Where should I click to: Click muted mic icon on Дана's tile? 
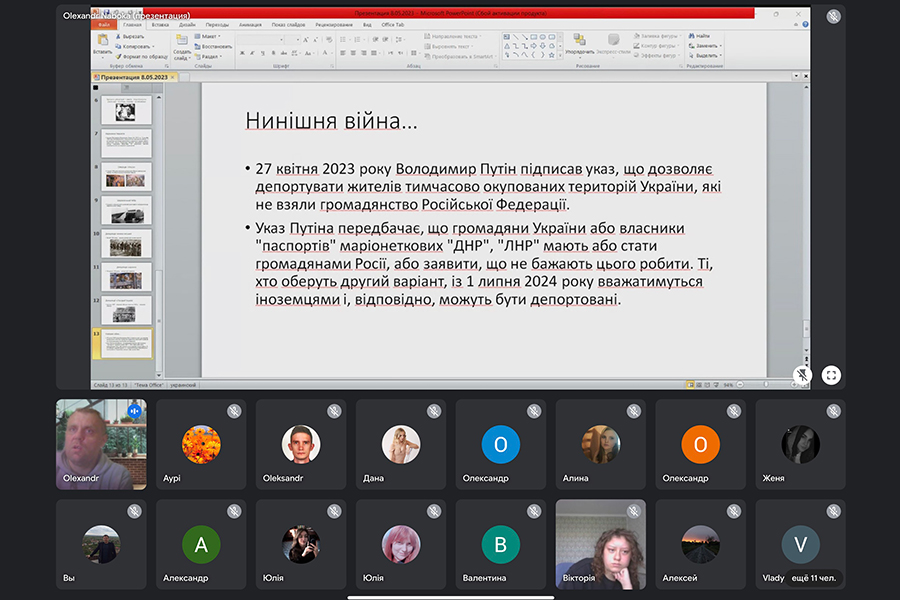[434, 411]
